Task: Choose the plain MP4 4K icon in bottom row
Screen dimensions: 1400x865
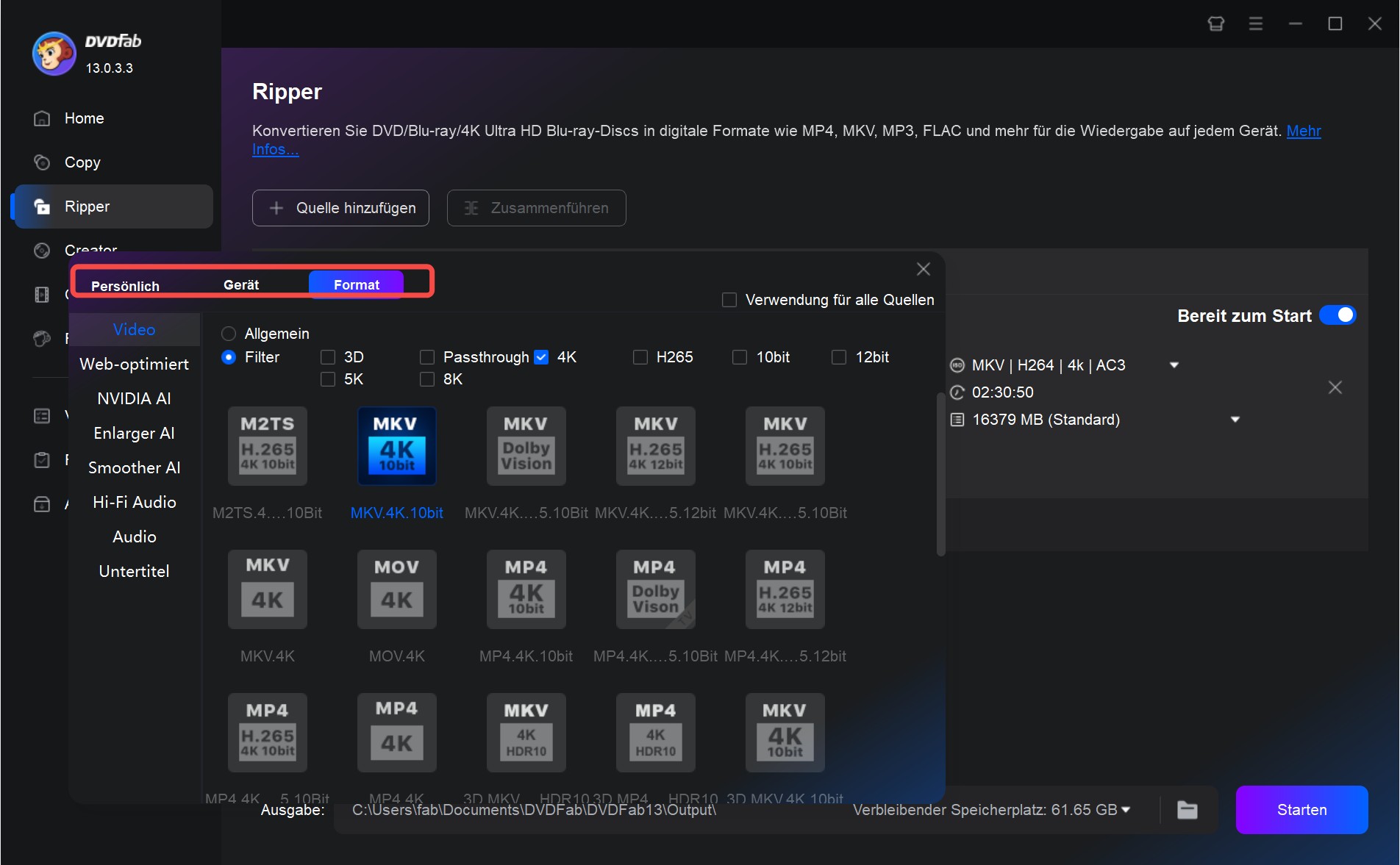Action: 397,733
